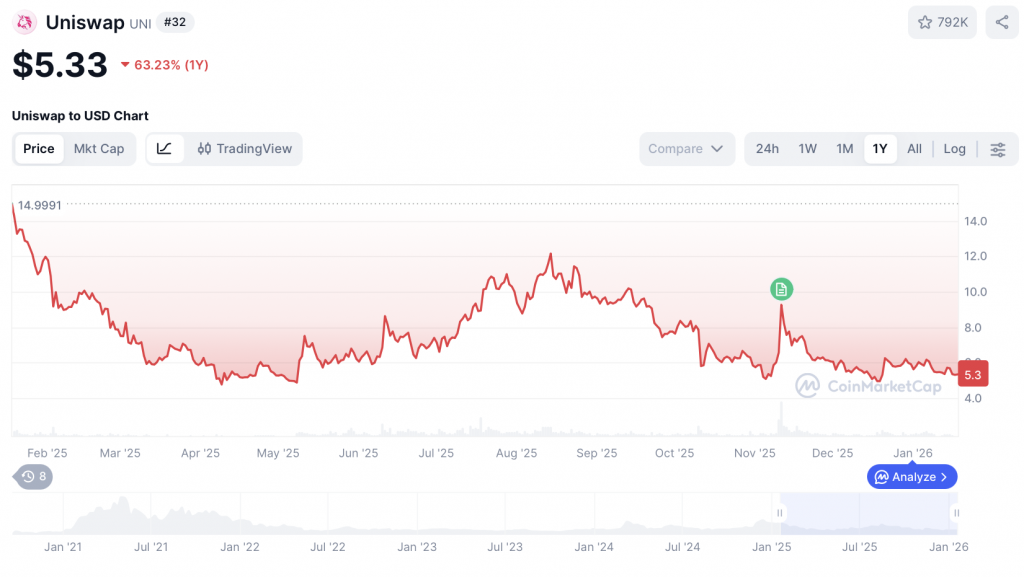Expand the Compare dropdown
The width and height of the screenshot is (1024, 577).
(x=686, y=149)
